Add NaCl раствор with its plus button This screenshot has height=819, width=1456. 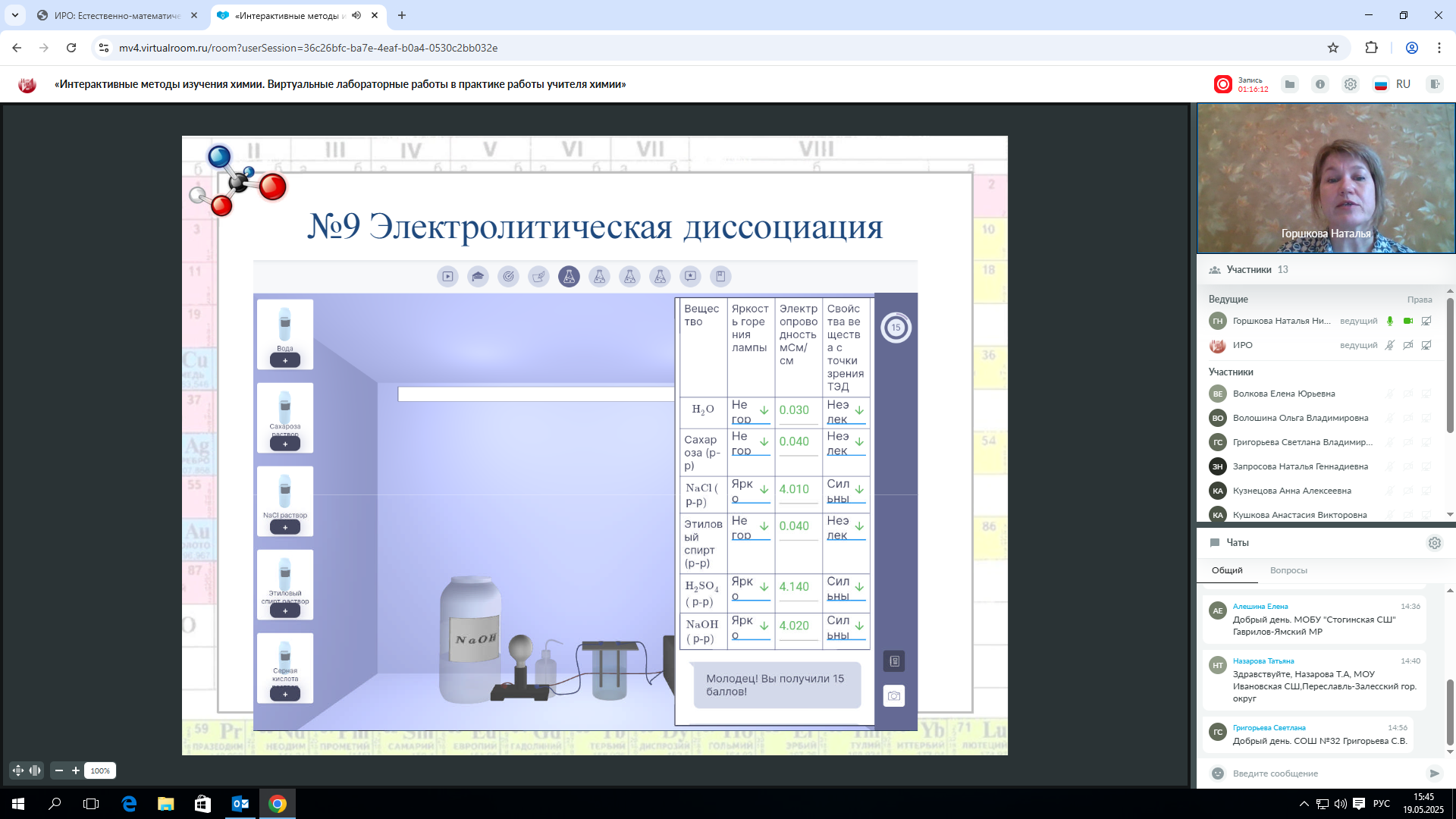tap(285, 528)
